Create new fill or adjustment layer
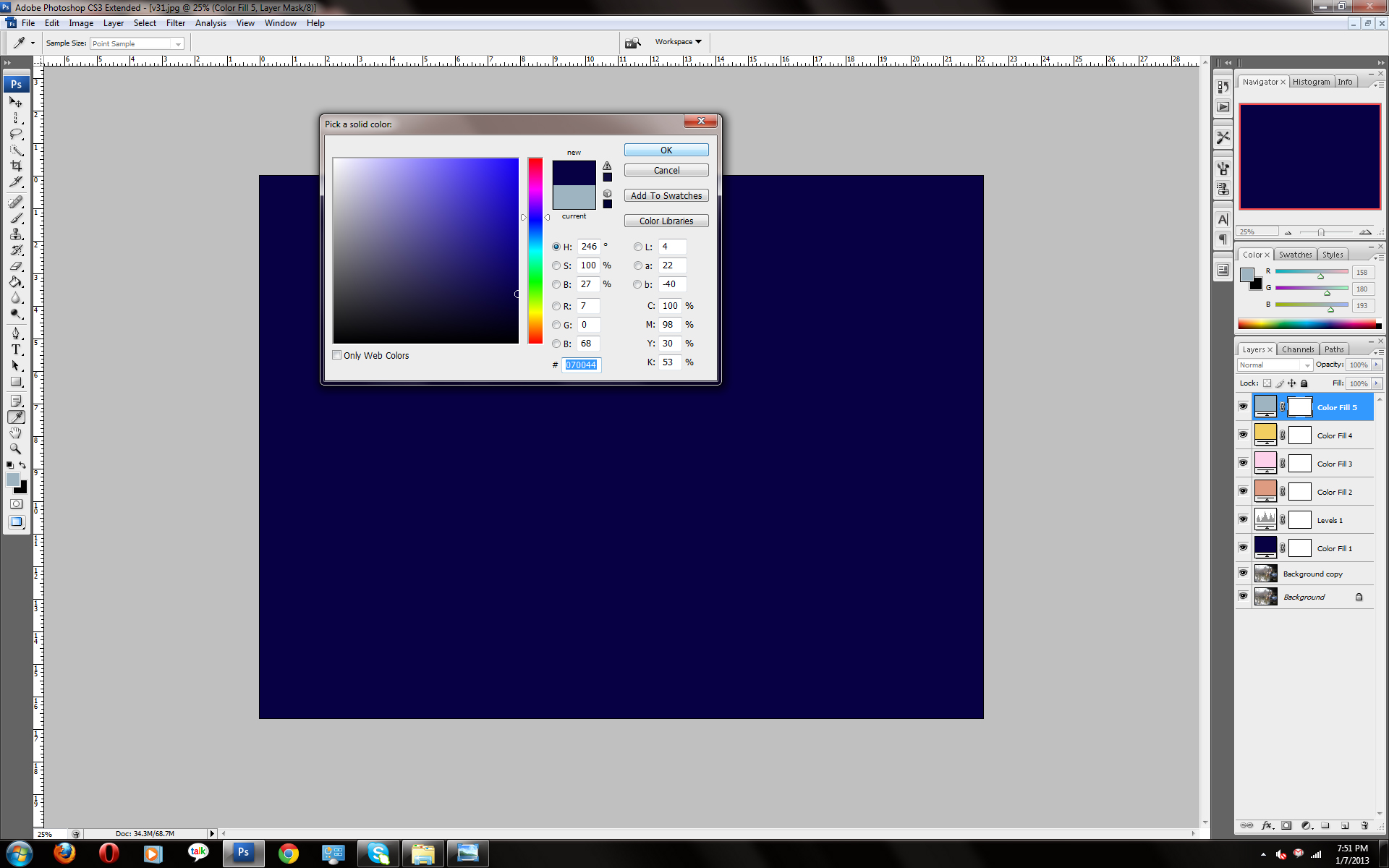 click(1306, 825)
